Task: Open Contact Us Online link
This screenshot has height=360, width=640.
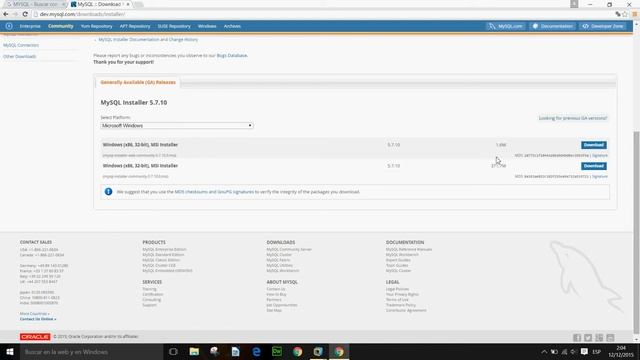Action: (38, 319)
